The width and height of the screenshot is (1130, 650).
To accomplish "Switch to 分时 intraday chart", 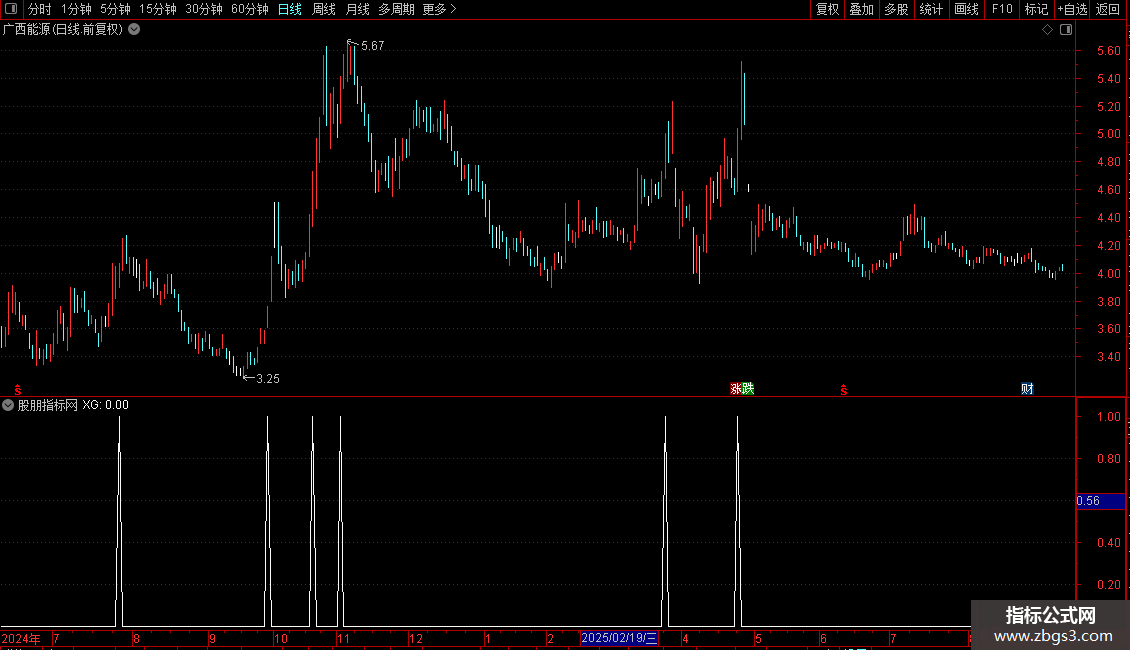I will 40,9.
